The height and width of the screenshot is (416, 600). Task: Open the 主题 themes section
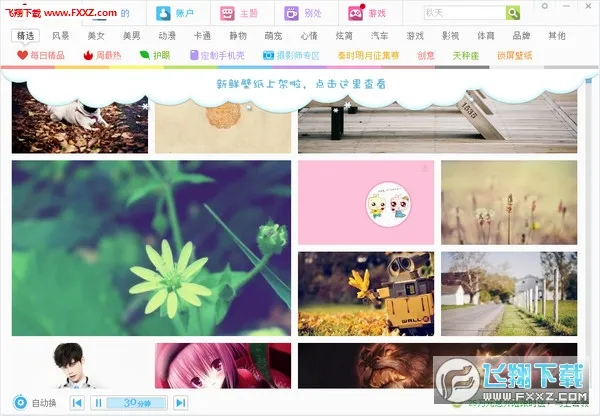(x=239, y=13)
